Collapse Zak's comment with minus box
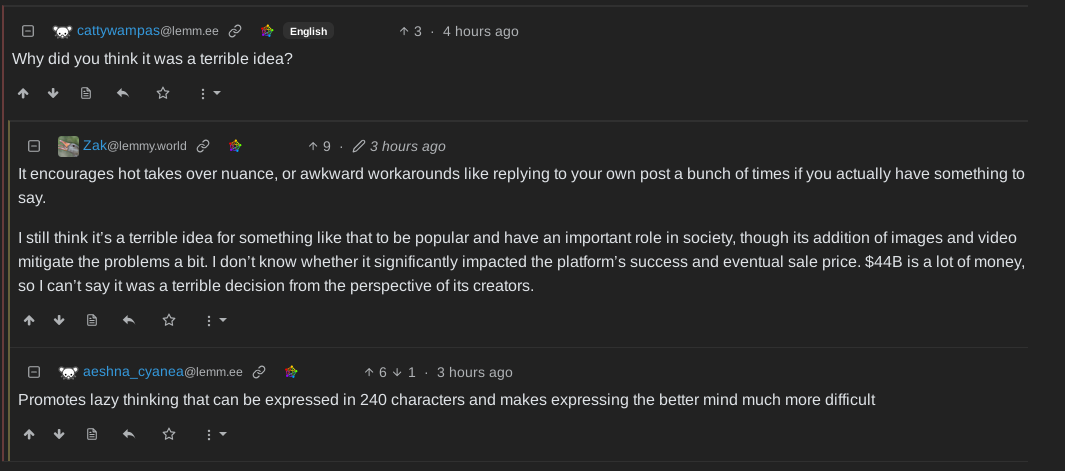1065x471 pixels. tap(34, 145)
